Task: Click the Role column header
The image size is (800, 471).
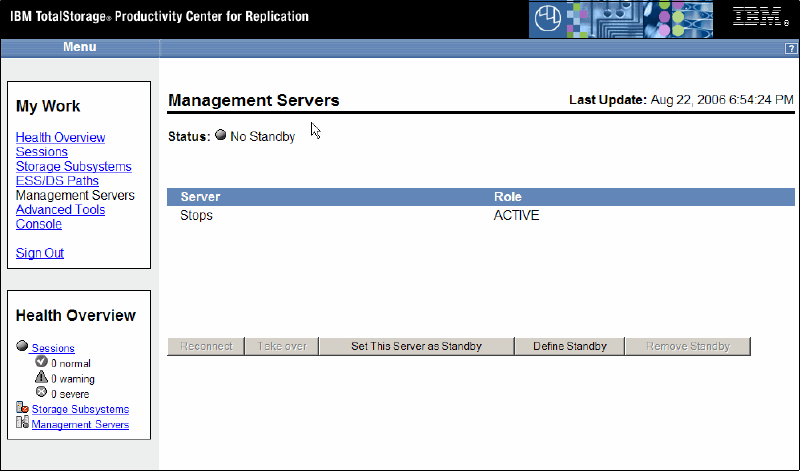Action: [x=508, y=197]
